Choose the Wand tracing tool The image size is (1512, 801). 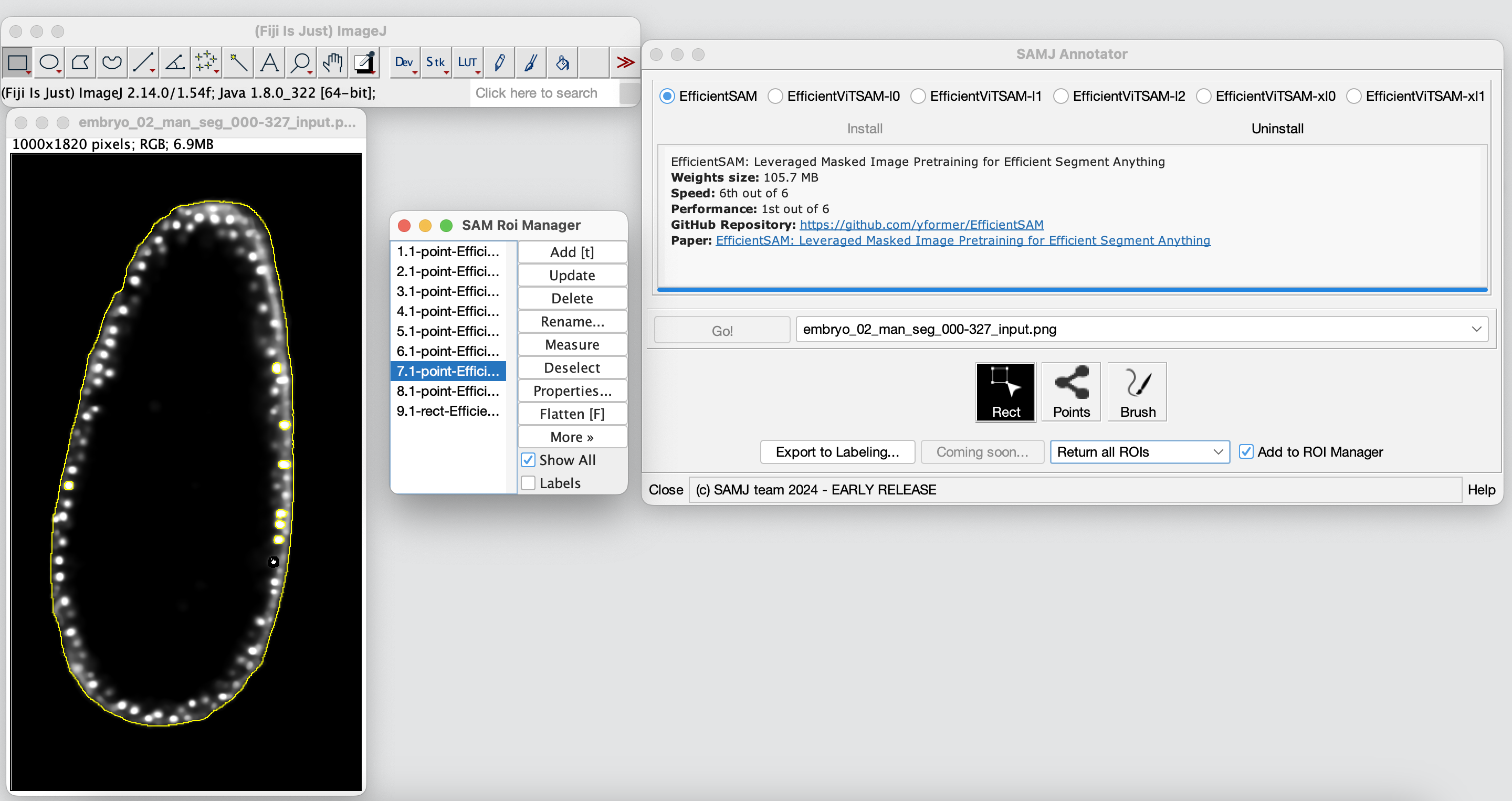238,62
